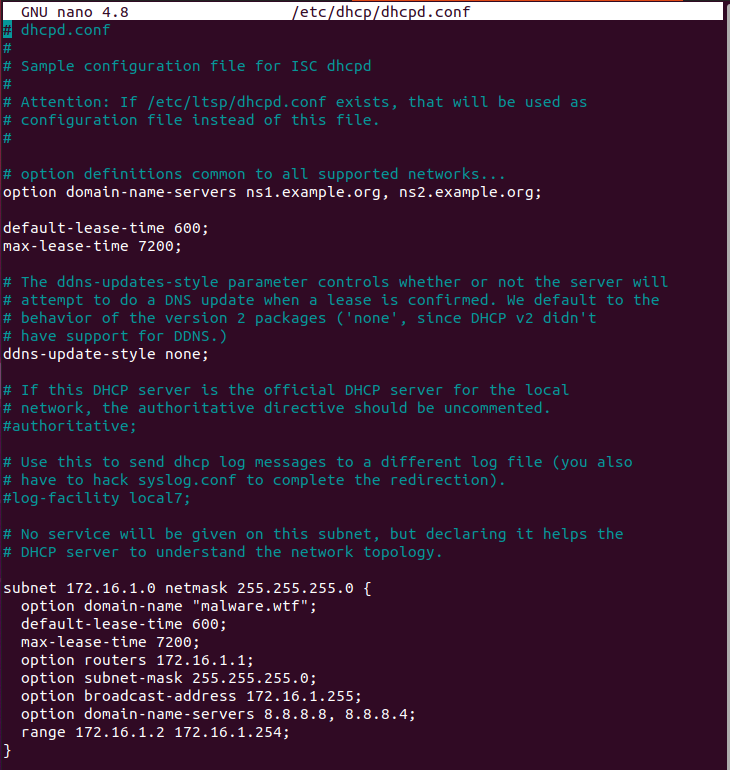Click the subnet 172.16.1.0 declaration line
730x770 pixels.
[x=187, y=588]
